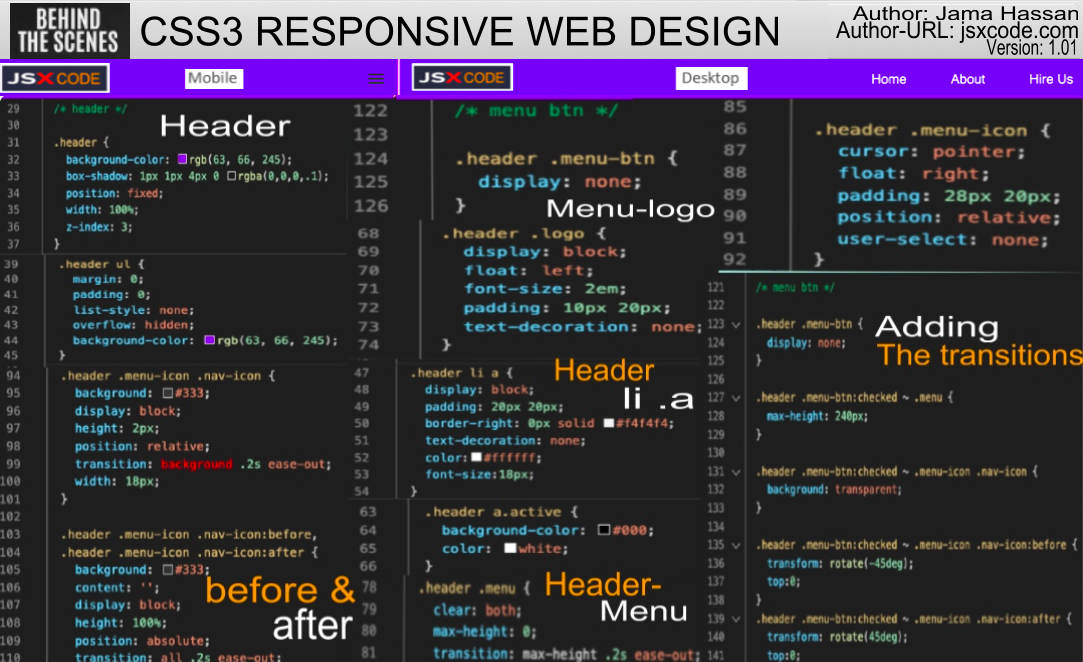Image resolution: width=1083 pixels, height=662 pixels.
Task: Click the 'max-height: 0;' code line
Action: click(484, 632)
